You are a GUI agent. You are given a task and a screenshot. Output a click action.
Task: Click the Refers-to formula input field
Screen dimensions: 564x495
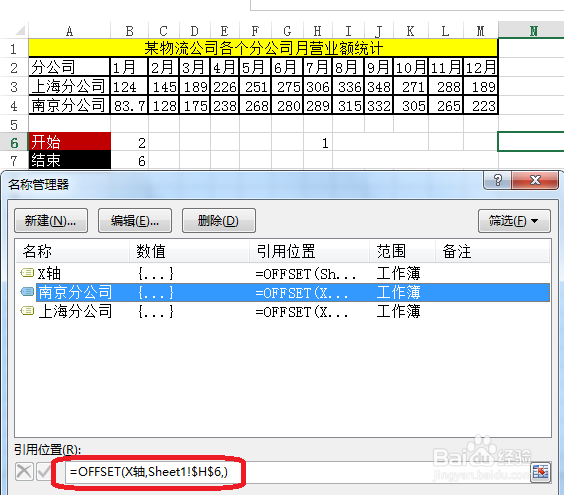pyautogui.click(x=297, y=472)
